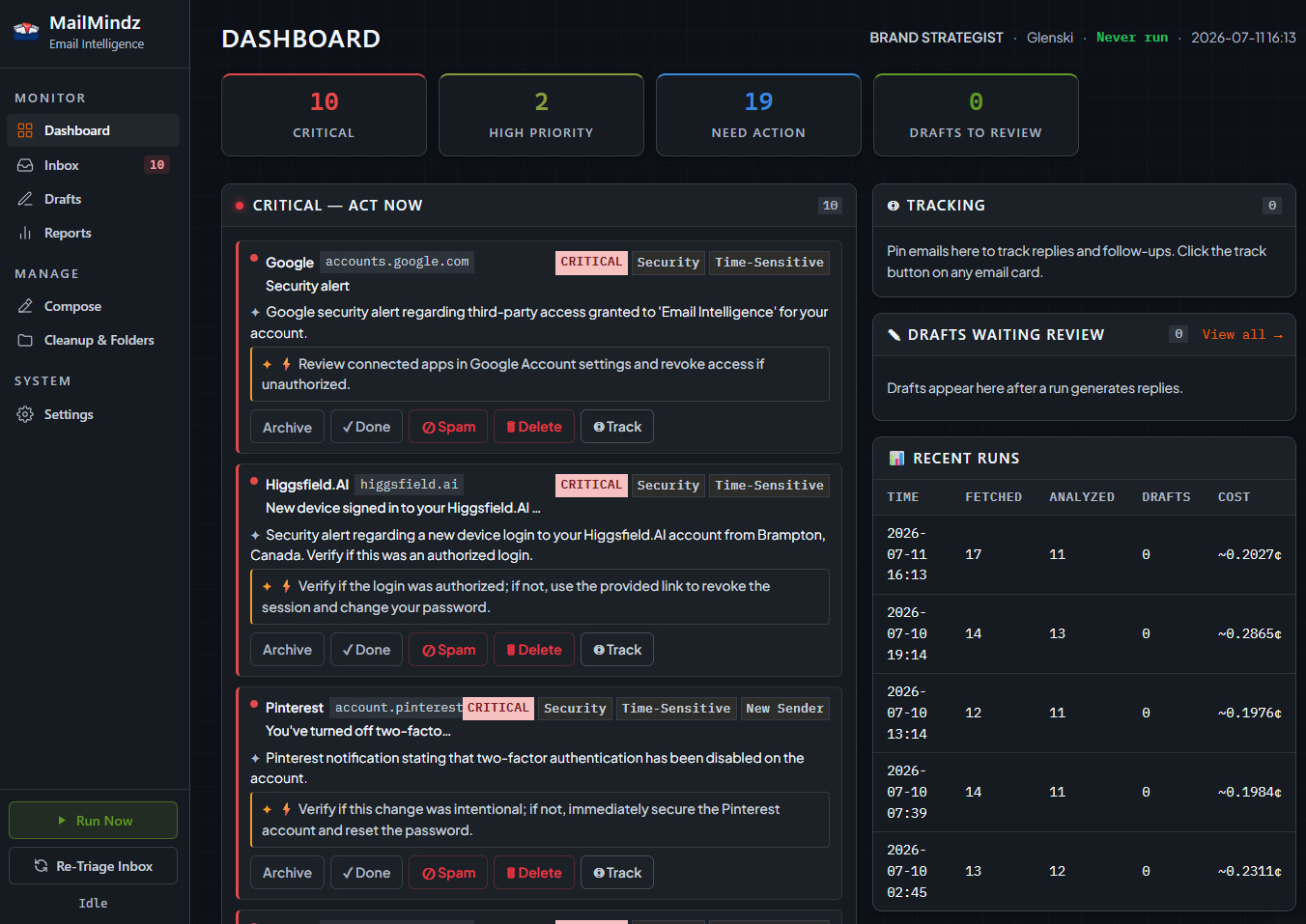
Task: Go to Drafts in the sidebar
Action: point(93,199)
